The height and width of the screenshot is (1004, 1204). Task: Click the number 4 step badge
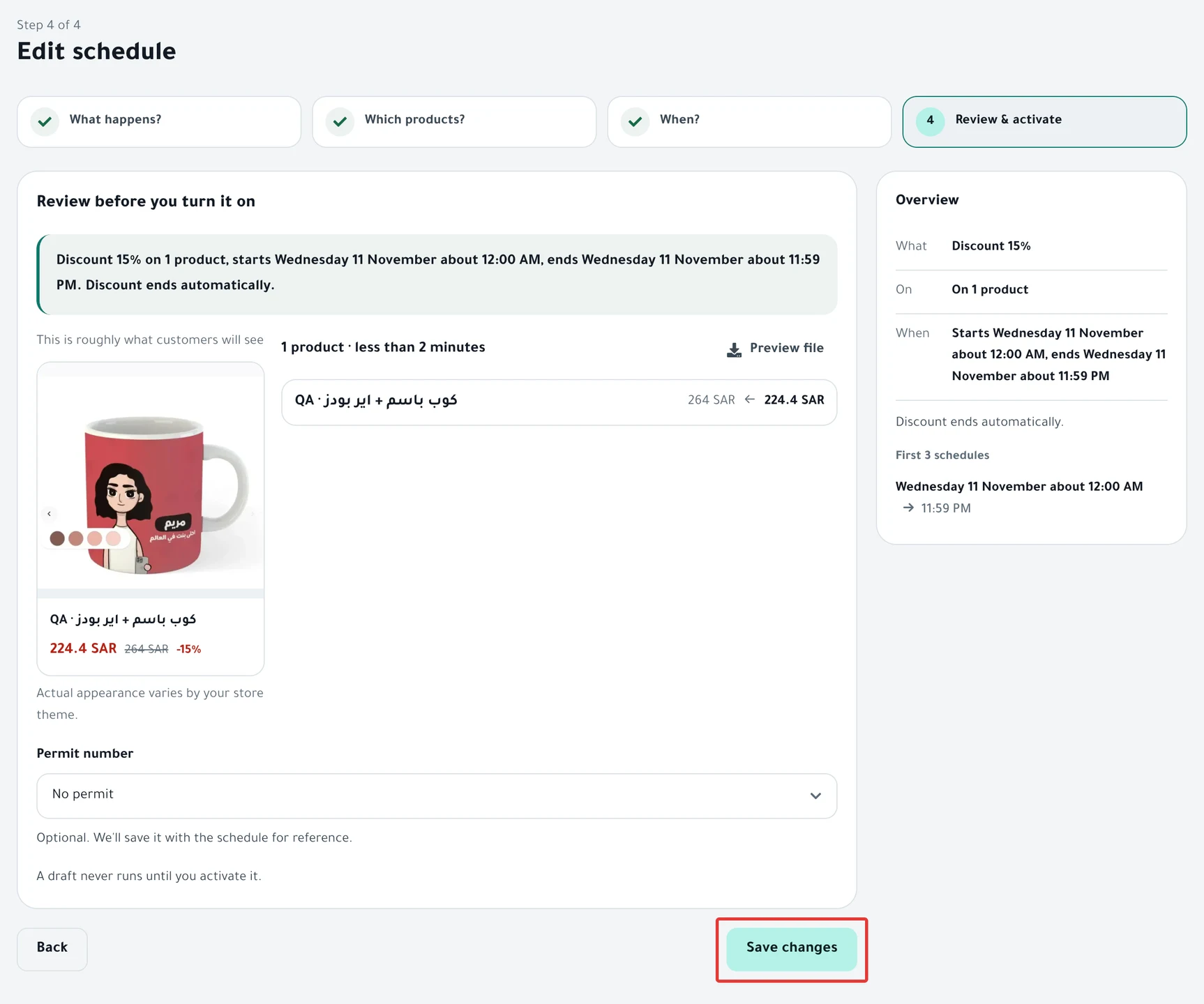click(930, 121)
